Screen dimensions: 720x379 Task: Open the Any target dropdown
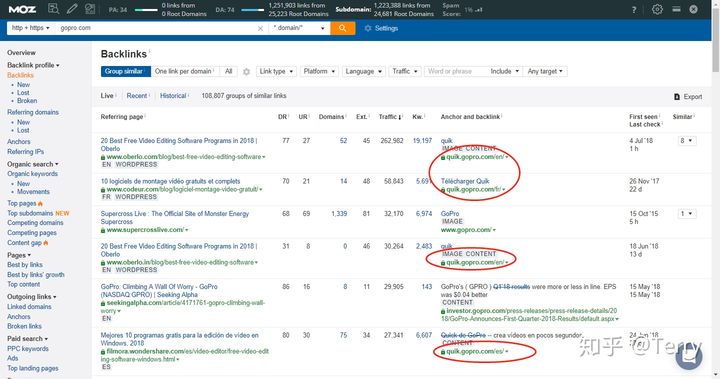point(545,71)
